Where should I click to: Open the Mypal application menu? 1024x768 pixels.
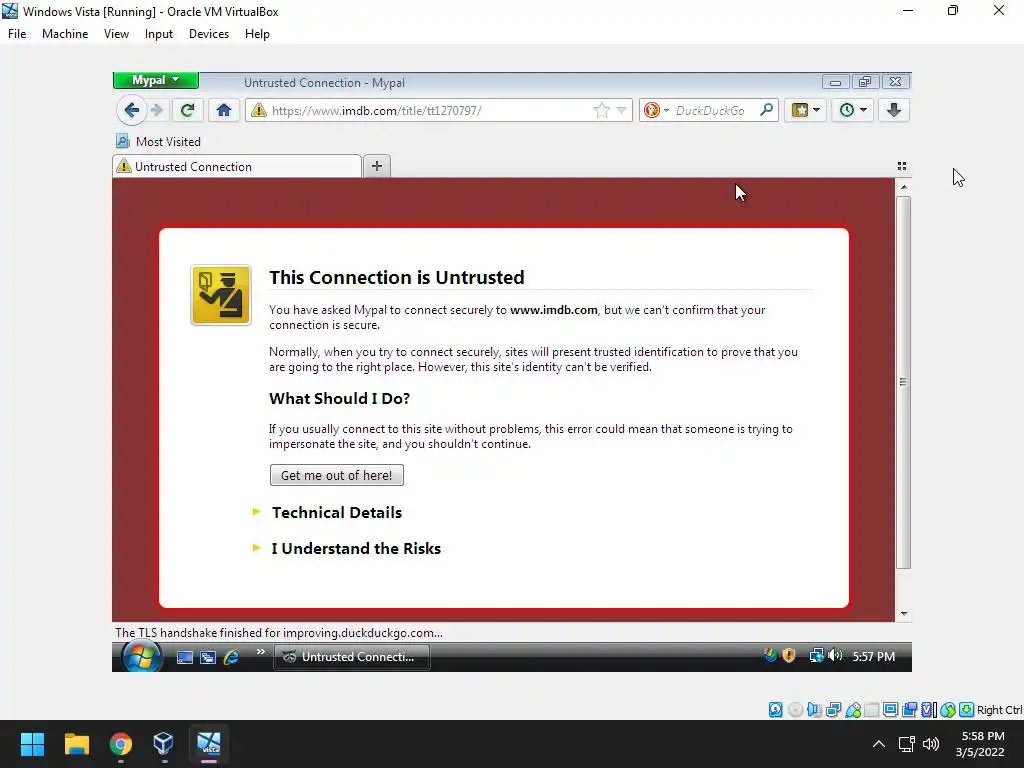coord(155,80)
